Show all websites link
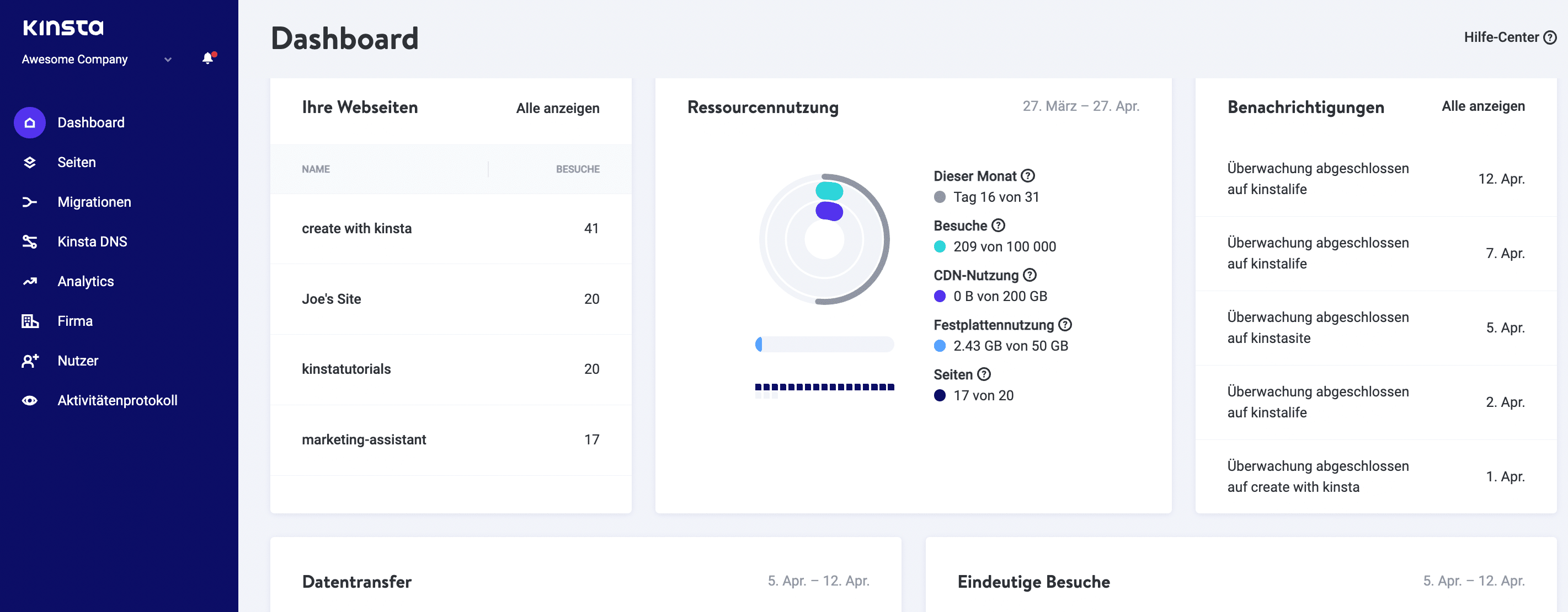Viewport: 1568px width, 612px height. point(557,108)
